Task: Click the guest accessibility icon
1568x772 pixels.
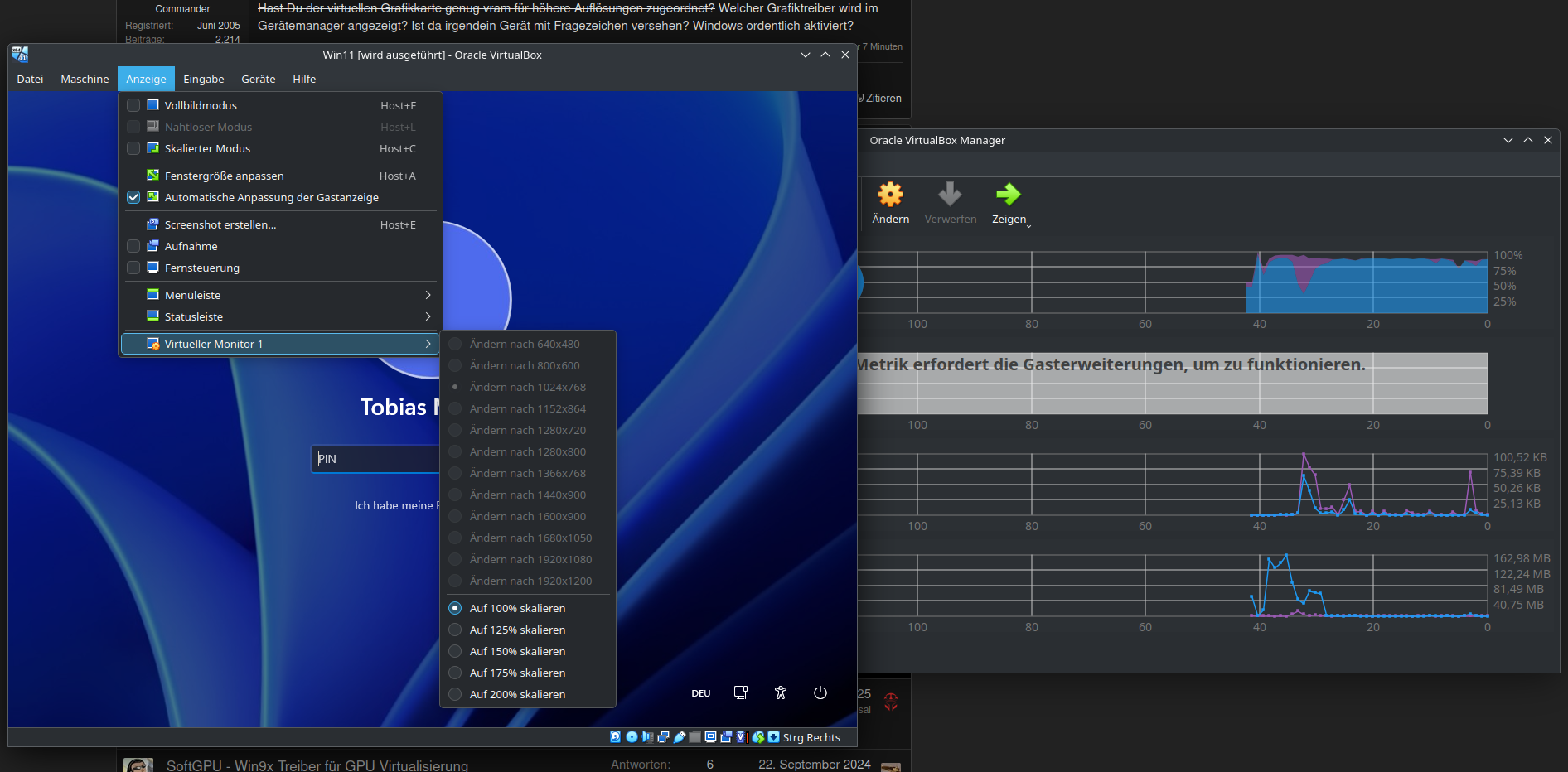Action: pyautogui.click(x=781, y=692)
